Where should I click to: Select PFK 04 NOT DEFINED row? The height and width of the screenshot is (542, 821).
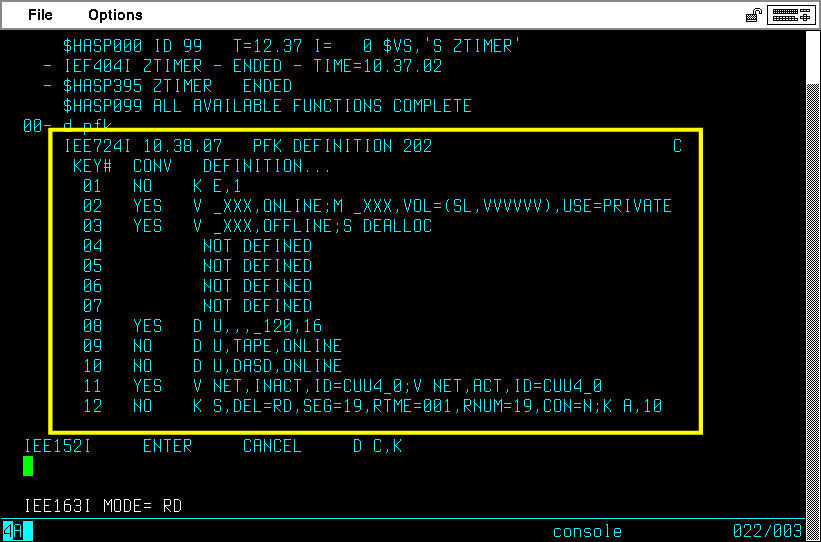pyautogui.click(x=197, y=246)
